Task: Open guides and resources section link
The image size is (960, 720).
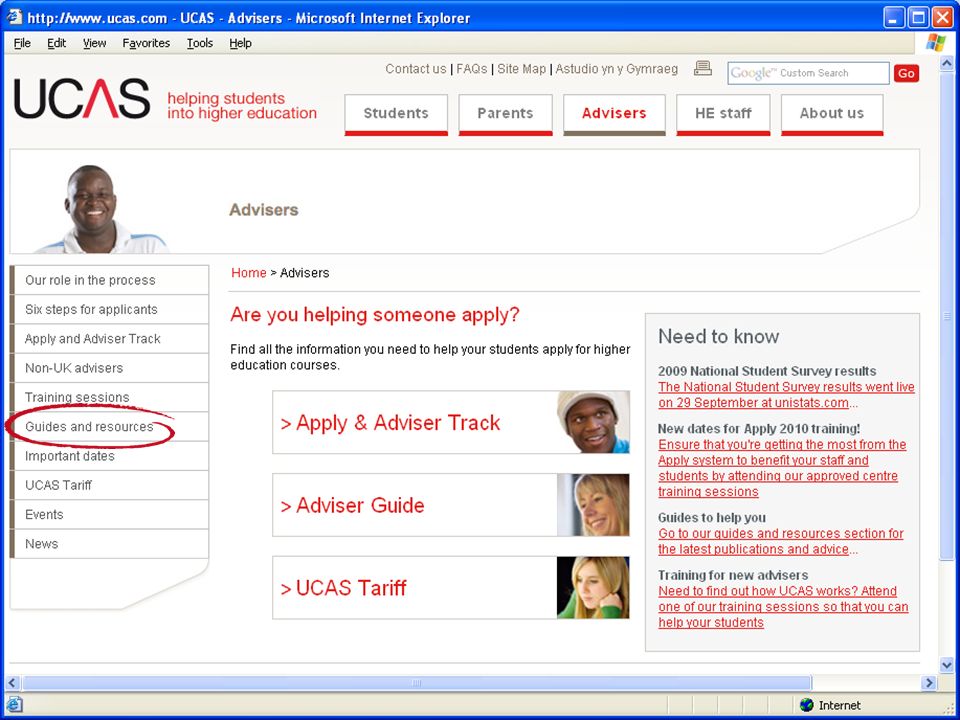Action: [781, 541]
